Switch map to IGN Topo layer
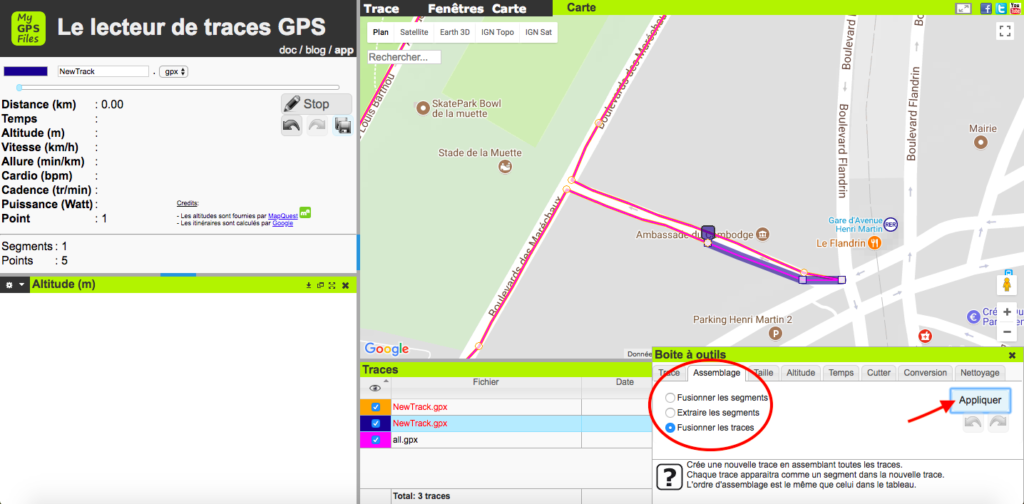 [x=497, y=32]
